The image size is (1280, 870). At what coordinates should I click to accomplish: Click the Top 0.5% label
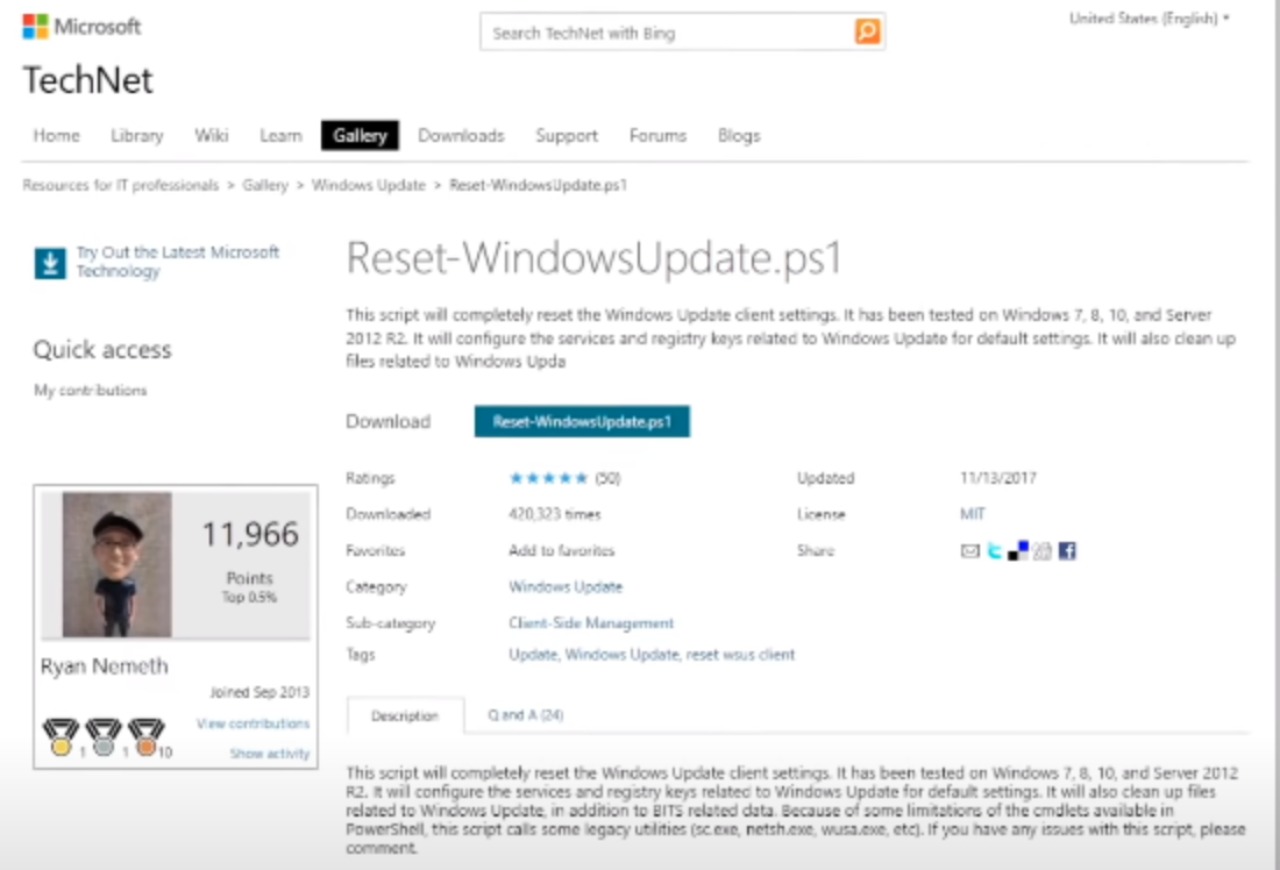pyautogui.click(x=250, y=597)
